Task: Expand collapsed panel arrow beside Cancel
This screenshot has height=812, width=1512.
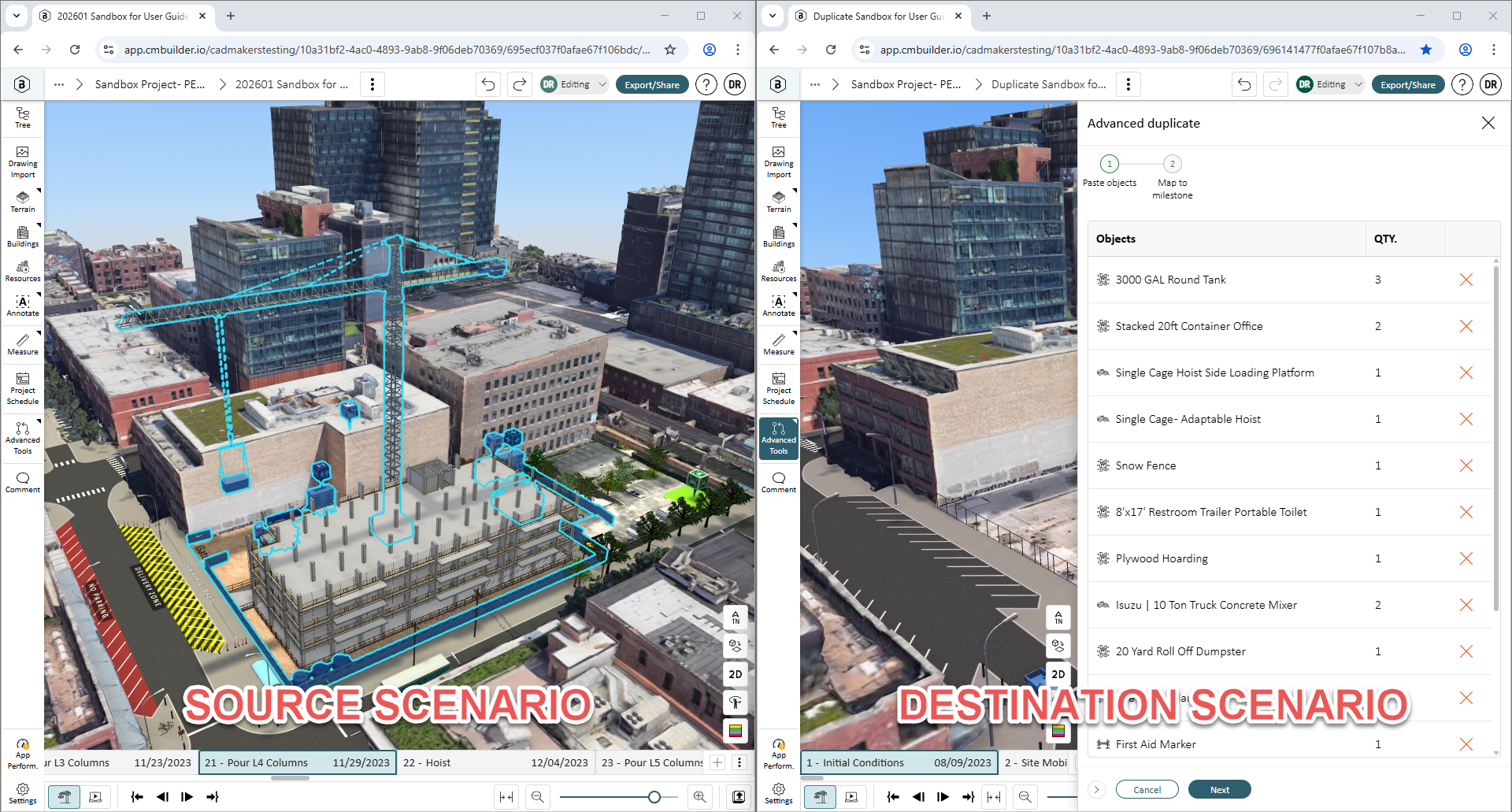Action: (x=1096, y=790)
